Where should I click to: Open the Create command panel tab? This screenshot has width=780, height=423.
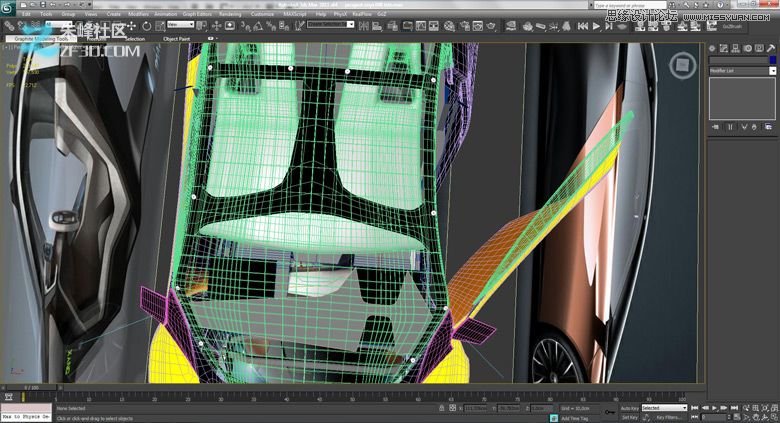tap(712, 48)
